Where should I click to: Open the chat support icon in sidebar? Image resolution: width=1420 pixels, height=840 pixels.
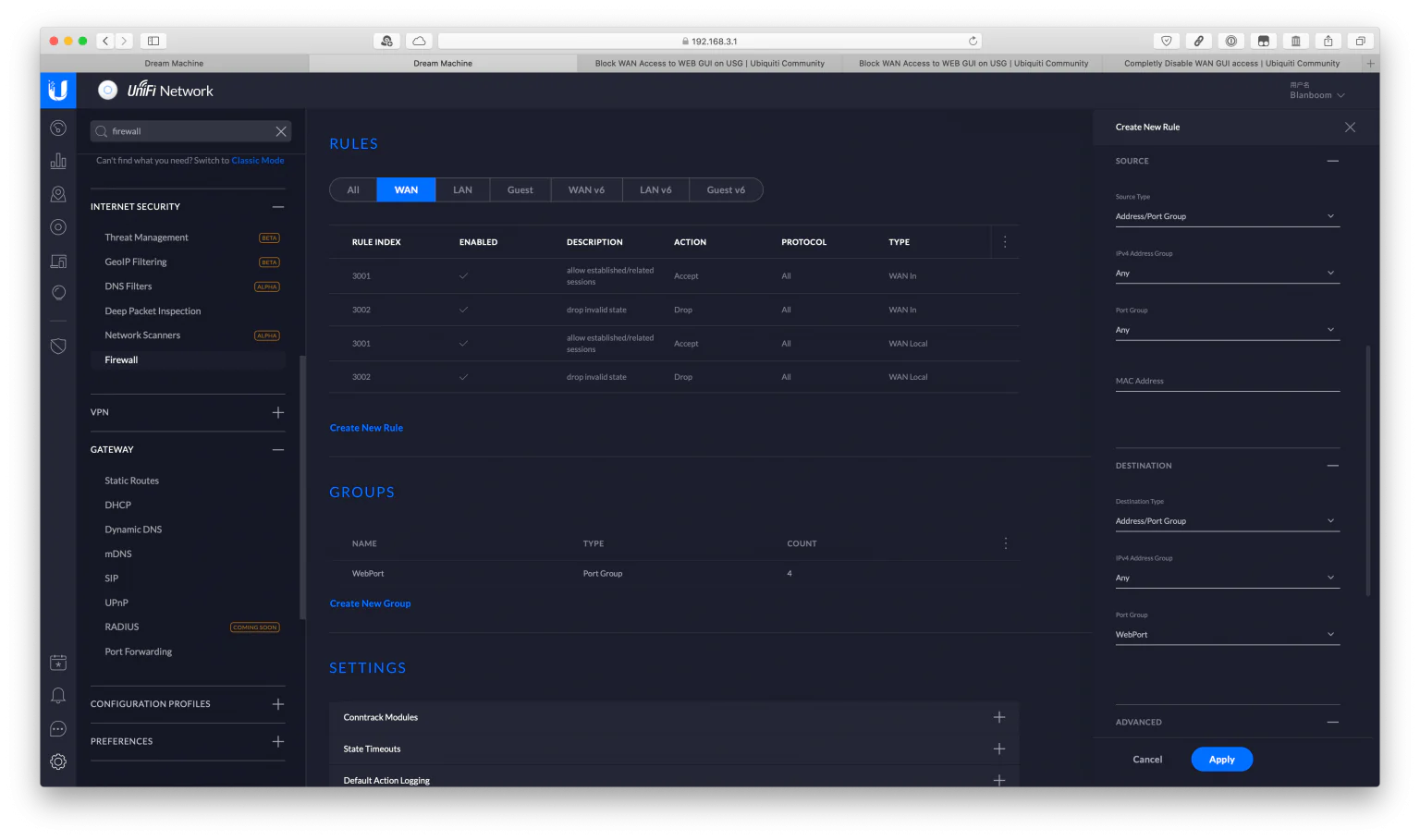(x=58, y=728)
